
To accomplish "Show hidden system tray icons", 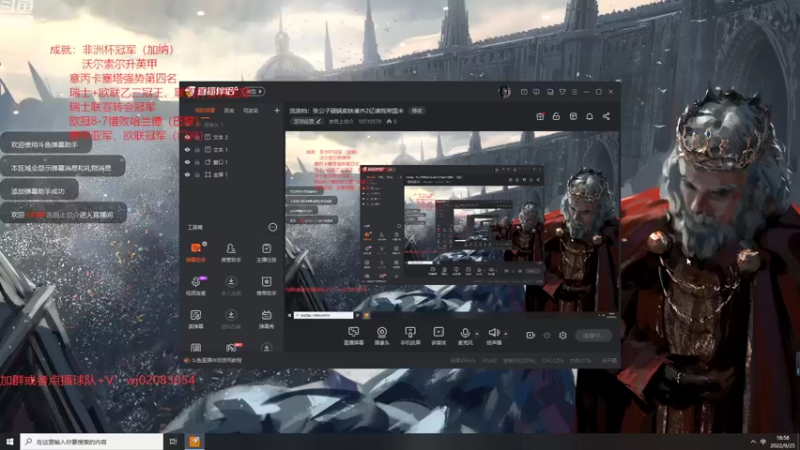I will tap(753, 441).
